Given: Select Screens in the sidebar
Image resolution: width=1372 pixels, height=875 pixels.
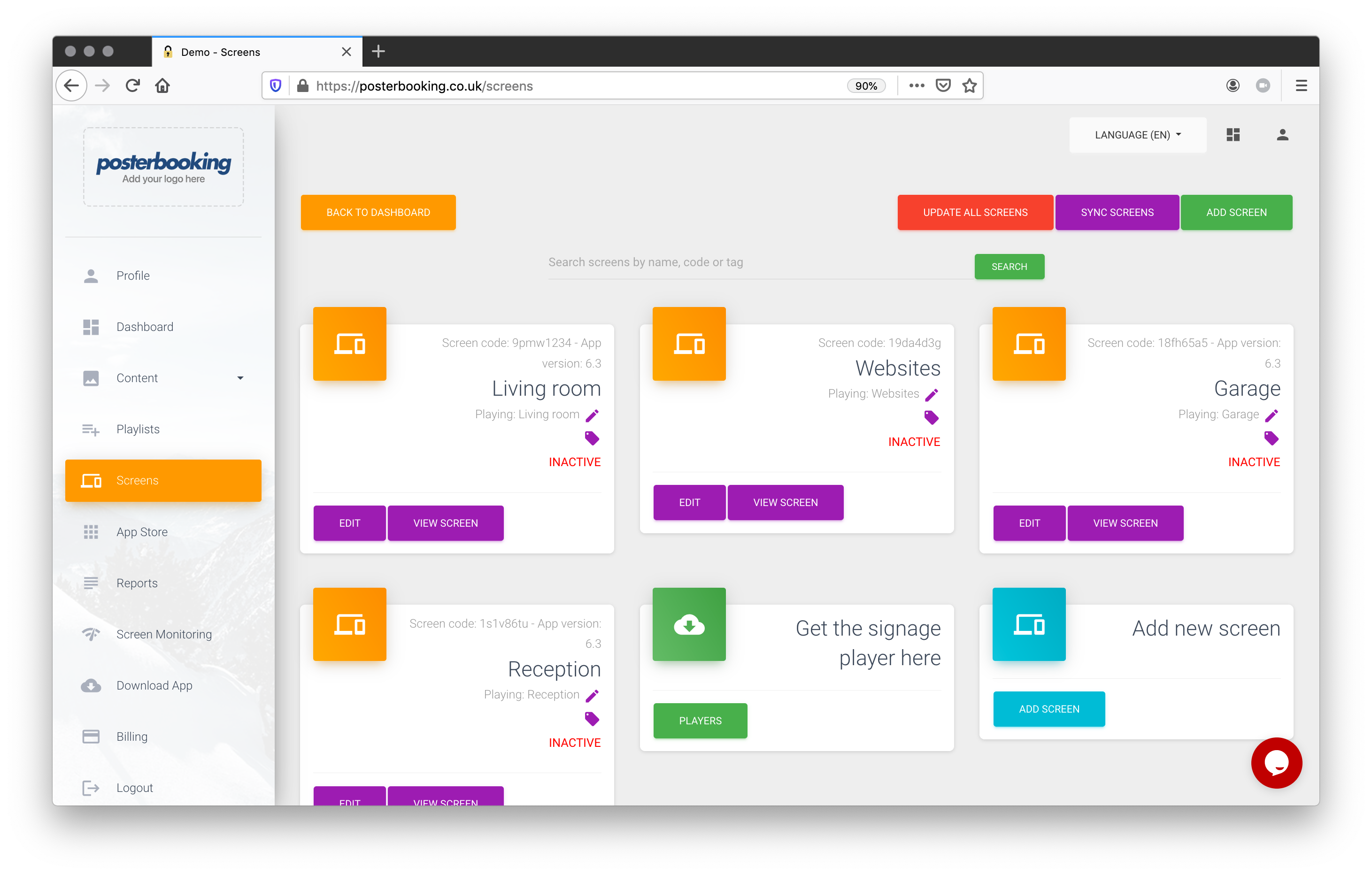Looking at the screenshot, I should 163,480.
